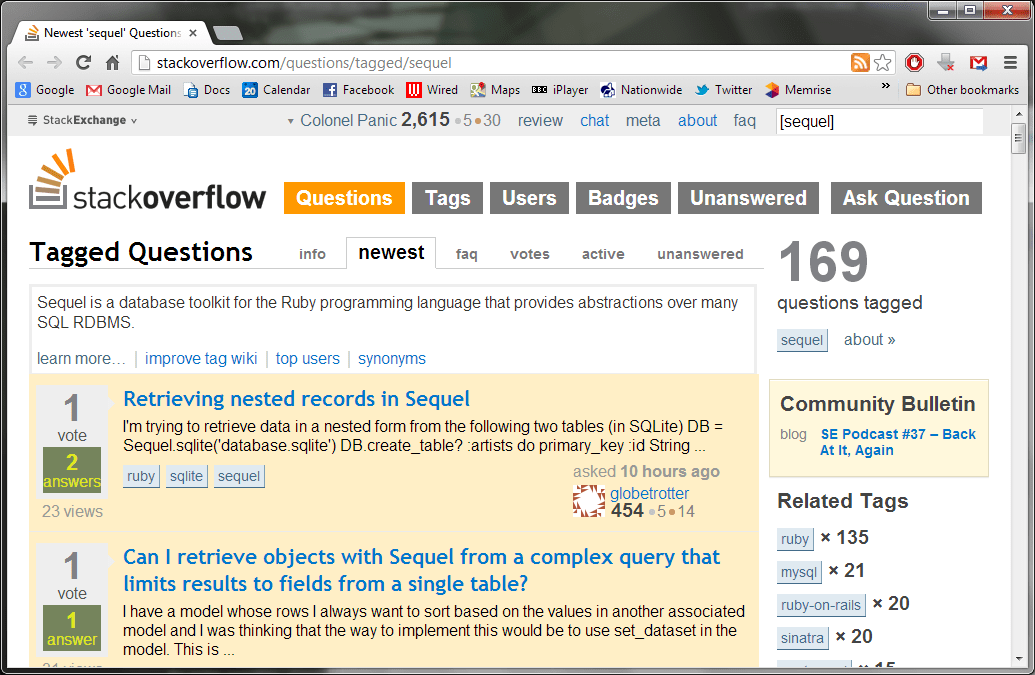Open question Retrieving nested records in Sequel

click(296, 399)
